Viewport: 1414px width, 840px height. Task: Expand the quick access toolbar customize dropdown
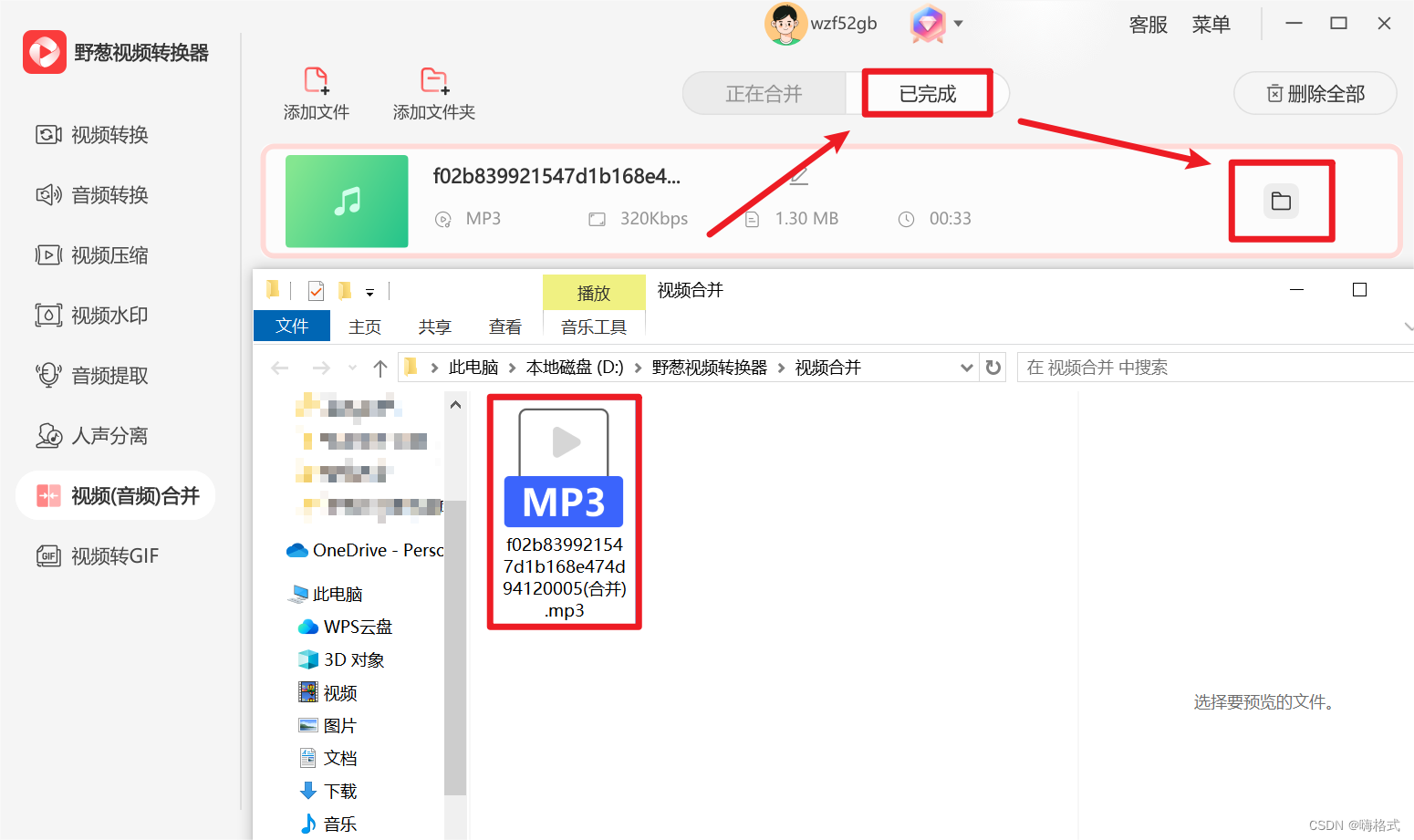tap(371, 290)
